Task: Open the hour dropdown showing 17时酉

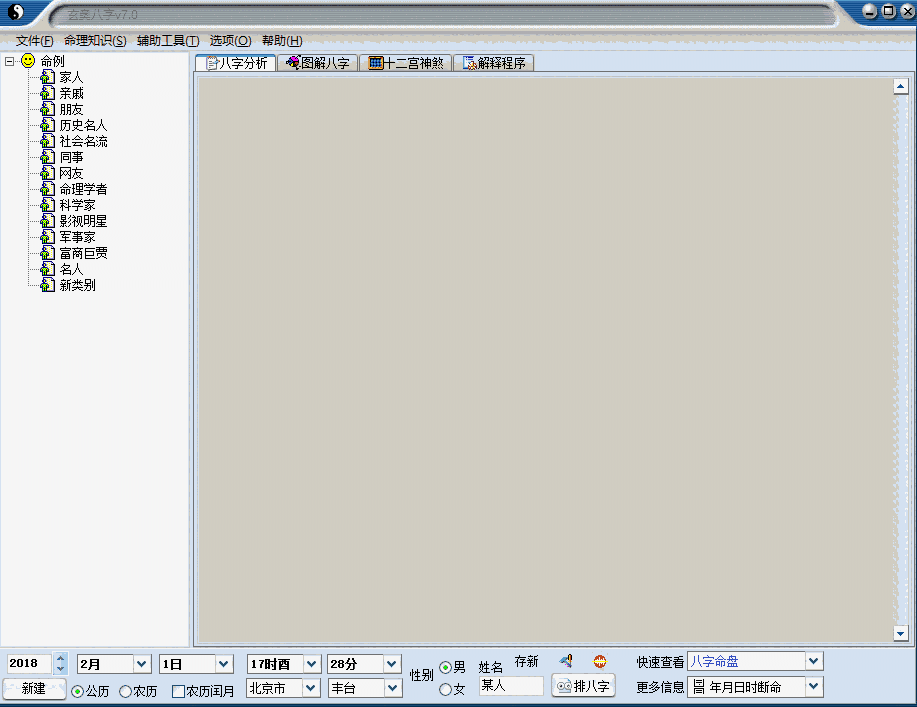Action: tap(311, 664)
